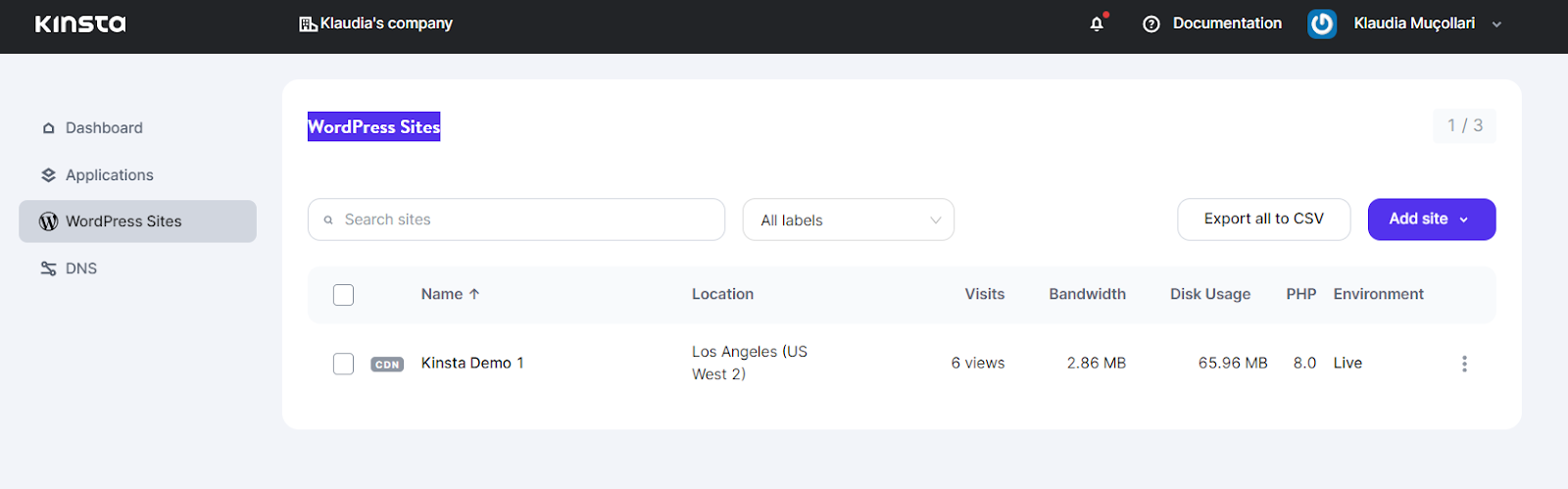Open the notifications bell
The height and width of the screenshot is (489, 1568).
click(x=1097, y=24)
